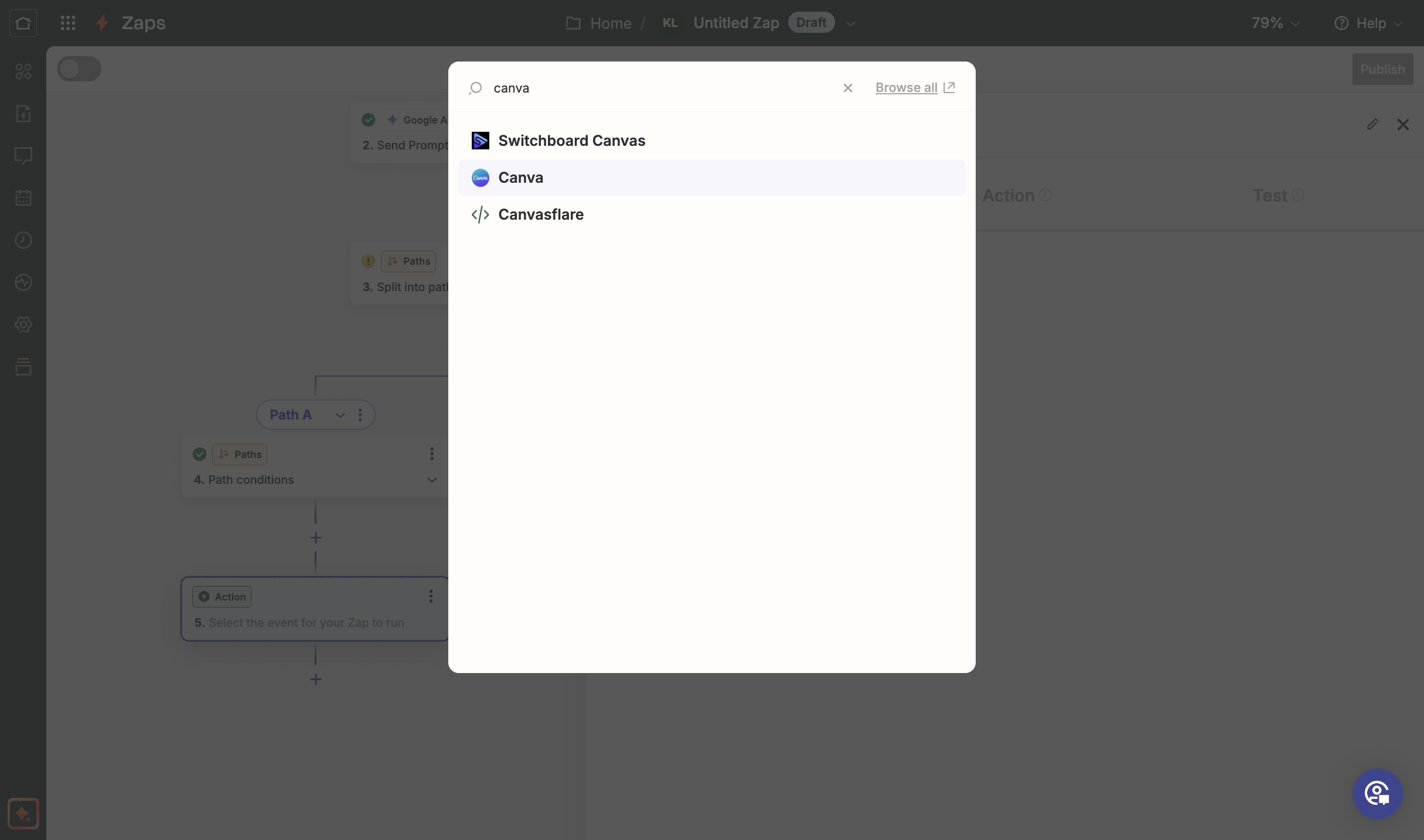
Task: Open the sidebar comments icon
Action: coord(23,156)
